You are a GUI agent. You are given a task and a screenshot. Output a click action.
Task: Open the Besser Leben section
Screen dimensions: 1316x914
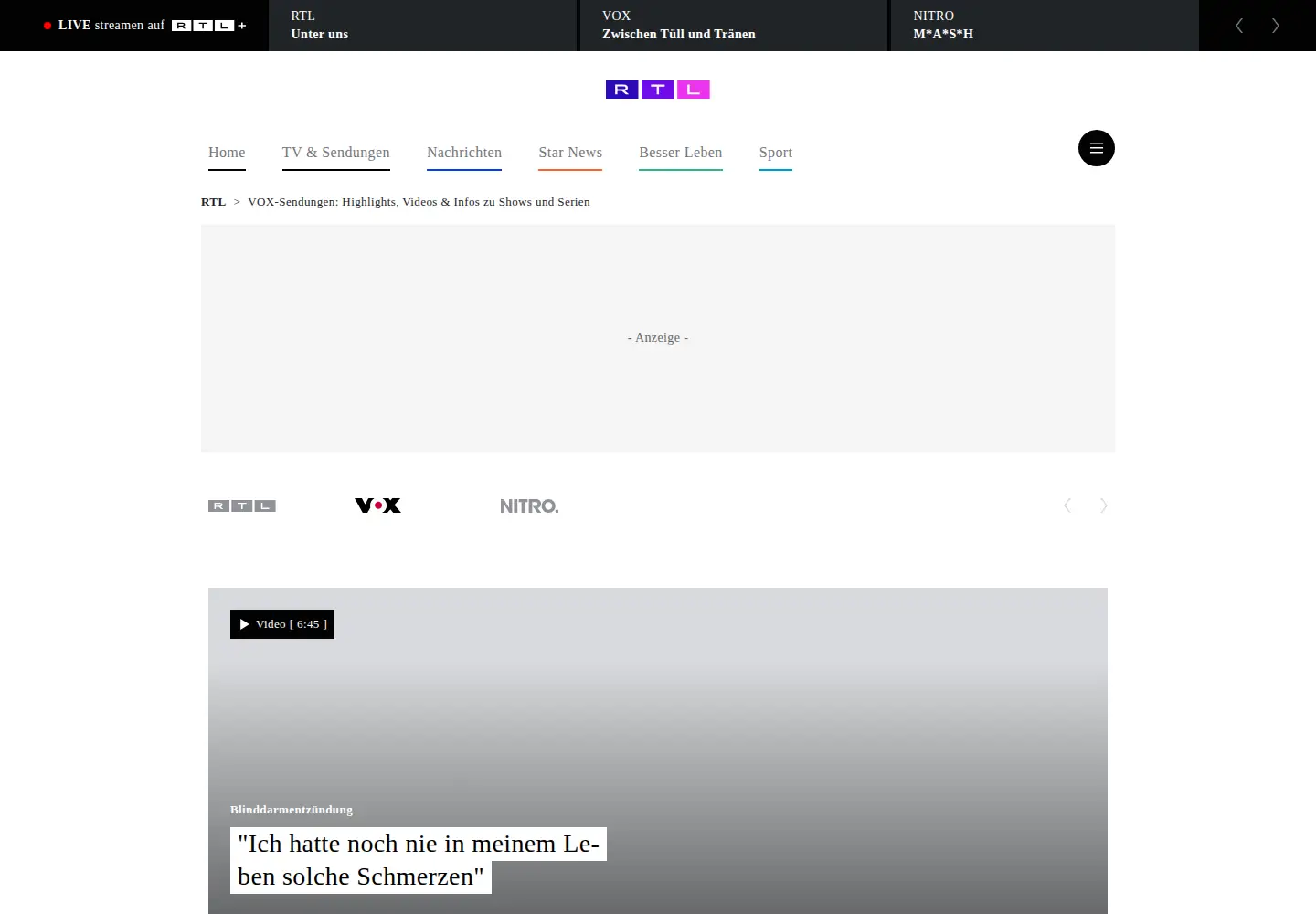[681, 153]
